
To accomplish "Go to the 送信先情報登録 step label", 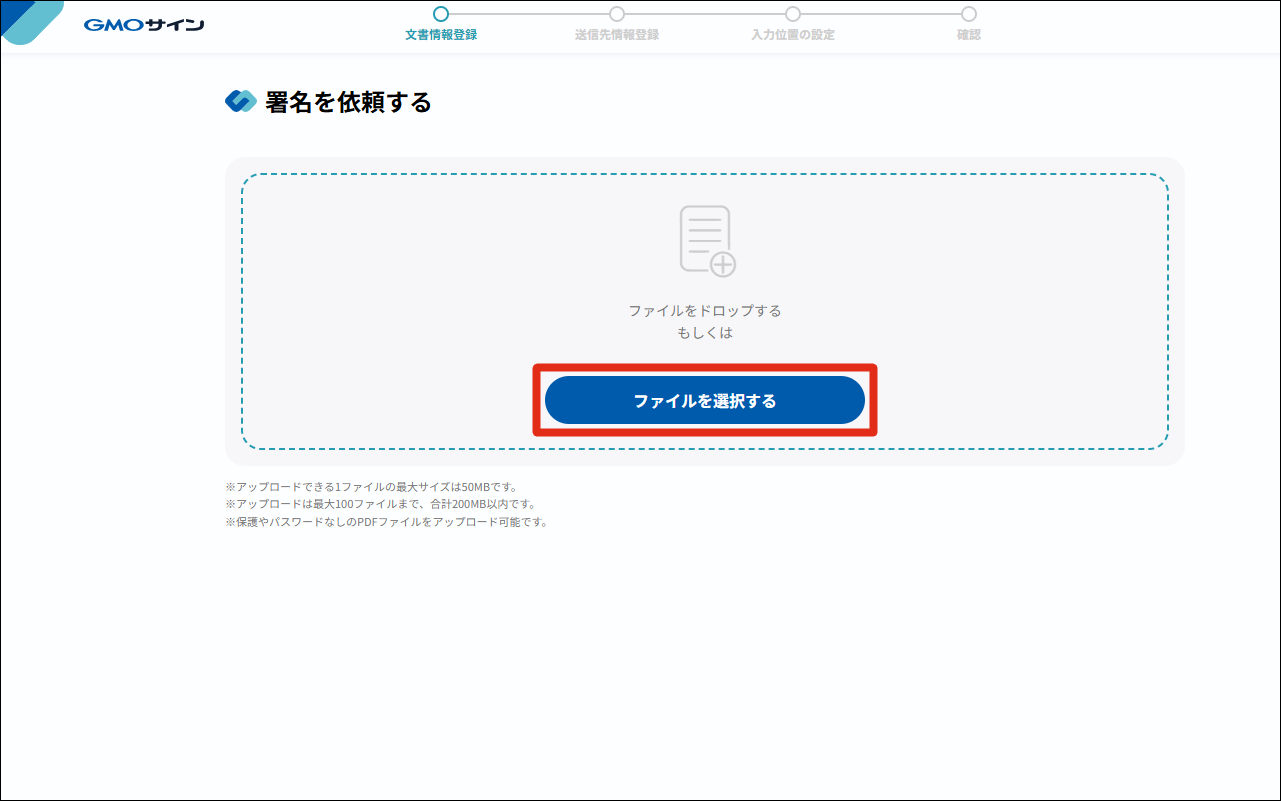I will (x=617, y=35).
